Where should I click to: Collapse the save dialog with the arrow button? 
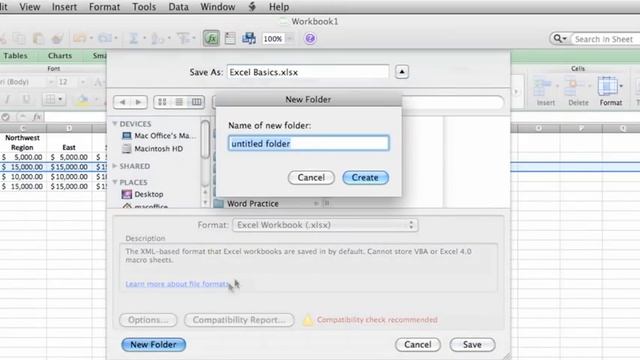(402, 72)
